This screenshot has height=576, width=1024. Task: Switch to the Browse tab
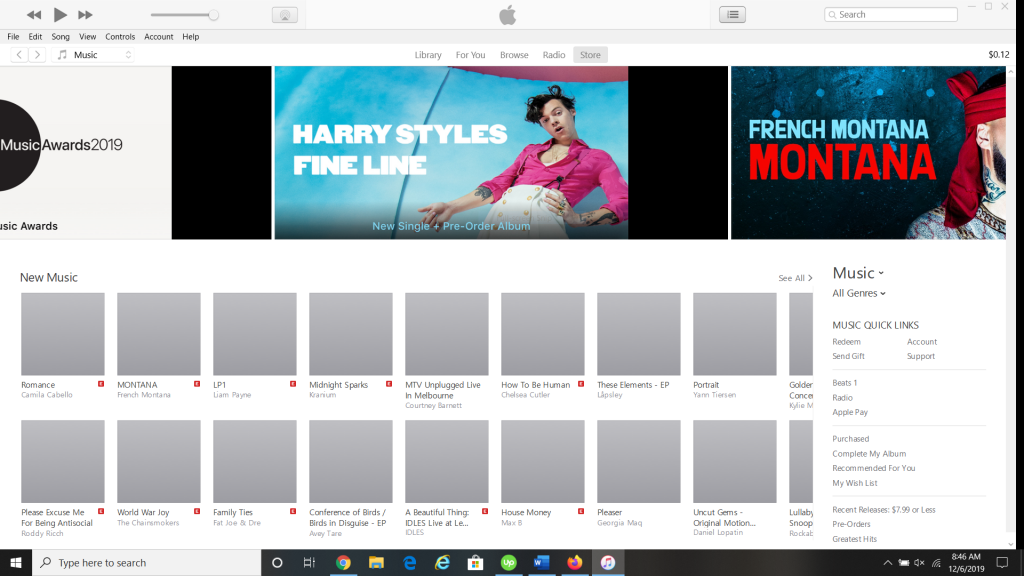click(514, 55)
